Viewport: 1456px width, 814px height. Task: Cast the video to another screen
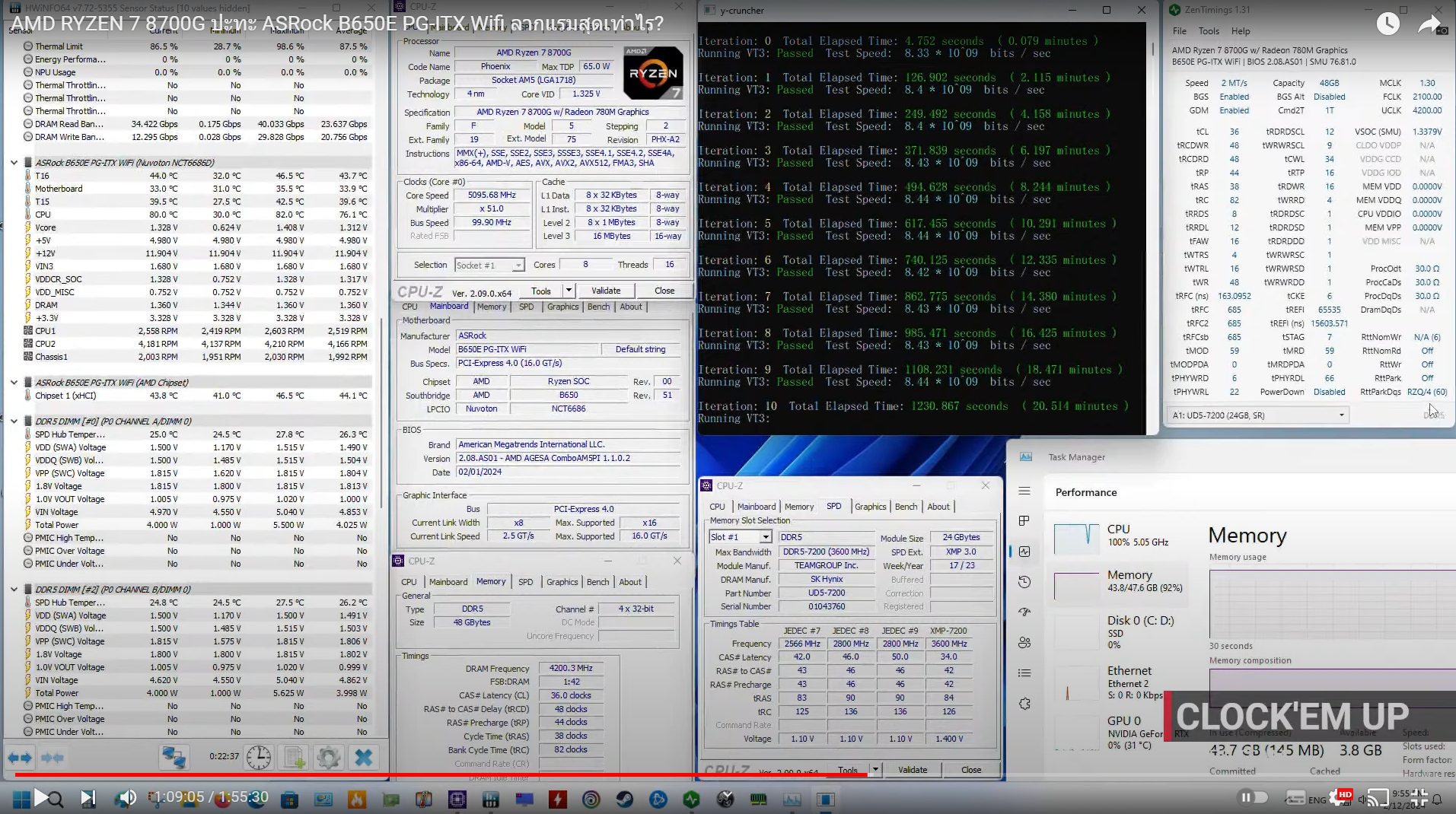[1378, 798]
